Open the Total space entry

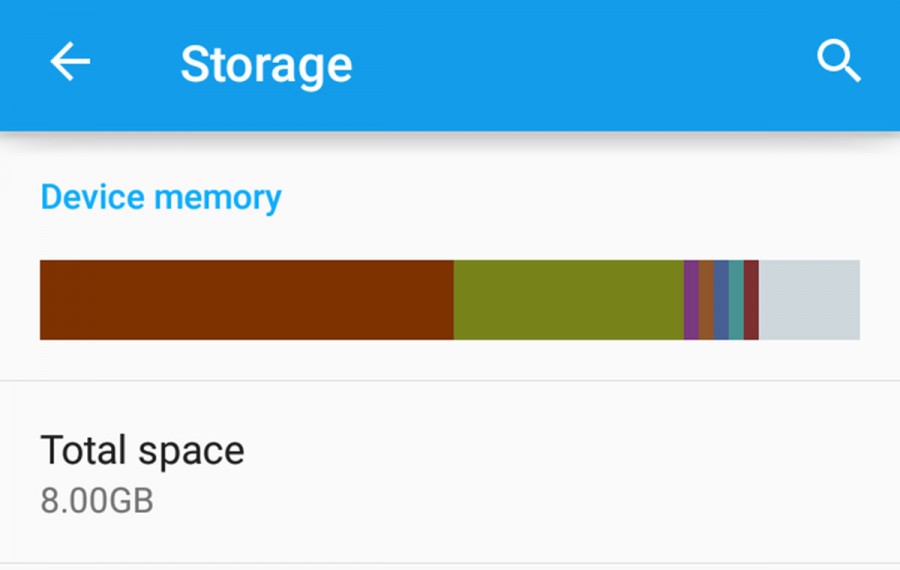(450, 472)
